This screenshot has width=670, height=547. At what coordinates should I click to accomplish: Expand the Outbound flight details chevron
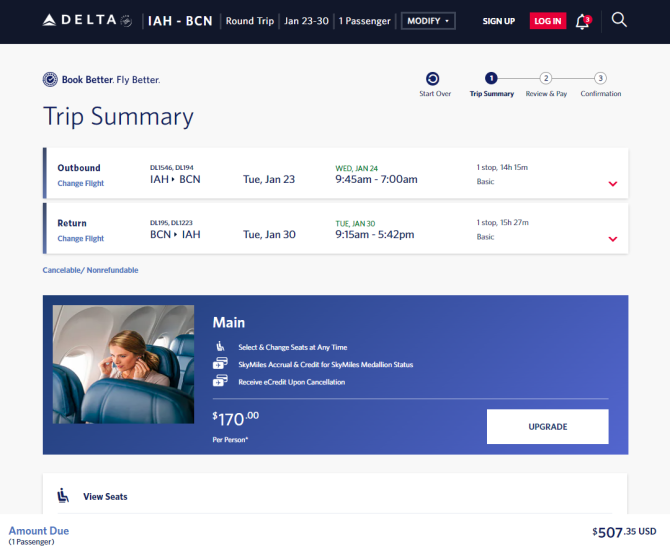[x=613, y=184]
